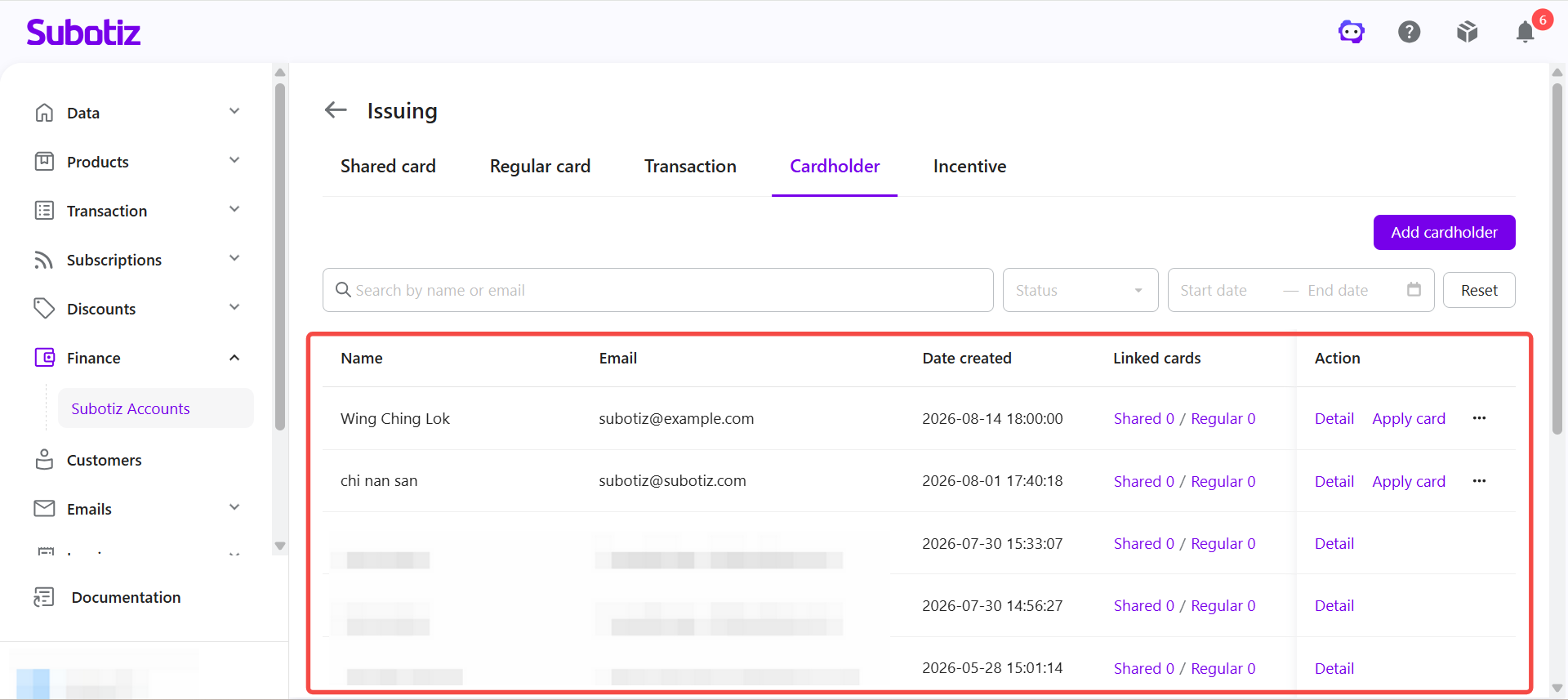Click the name Wing Ching Lok

395,418
